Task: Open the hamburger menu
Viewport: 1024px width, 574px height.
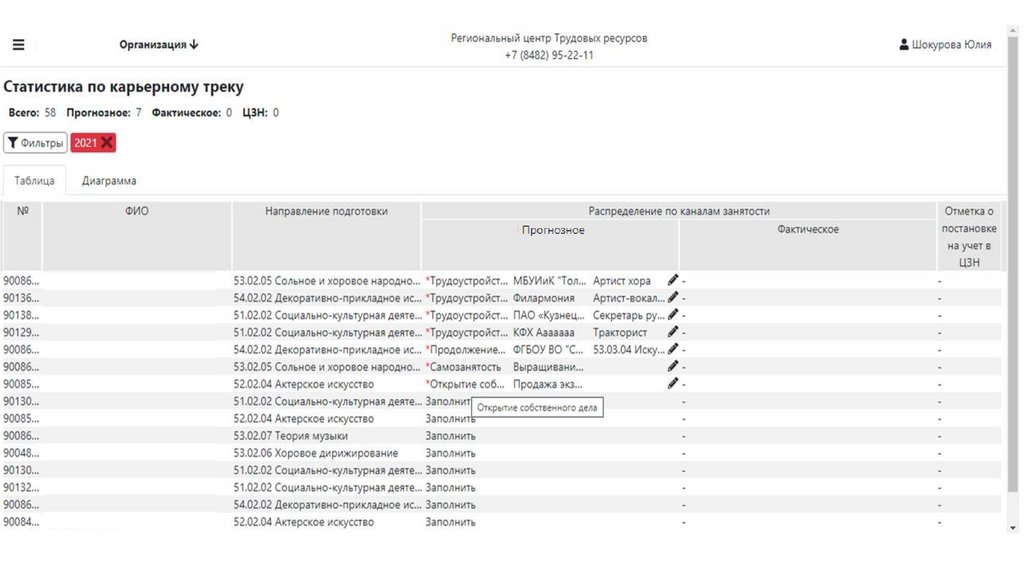Action: 18,45
